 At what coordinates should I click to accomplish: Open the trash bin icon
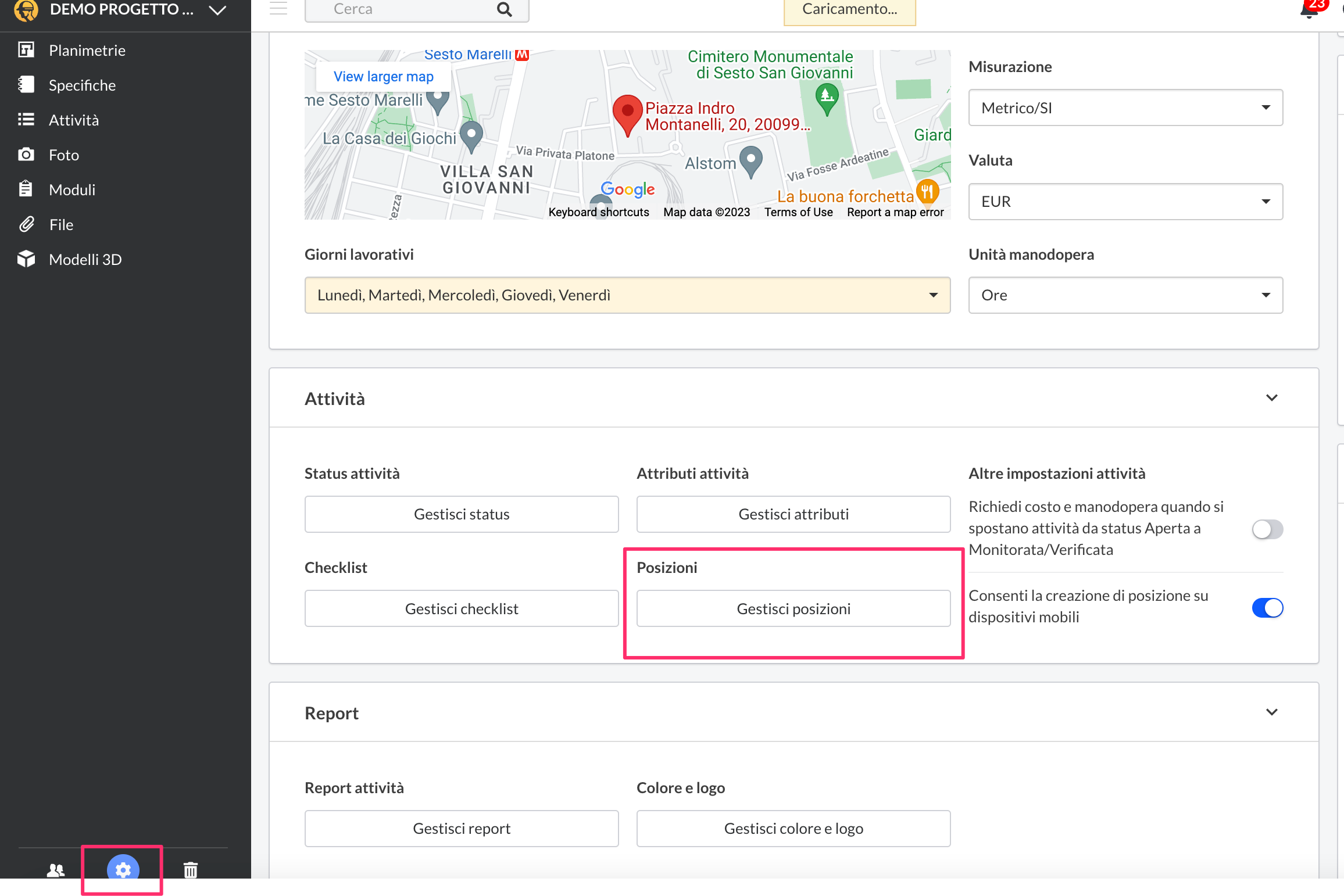pyautogui.click(x=191, y=870)
